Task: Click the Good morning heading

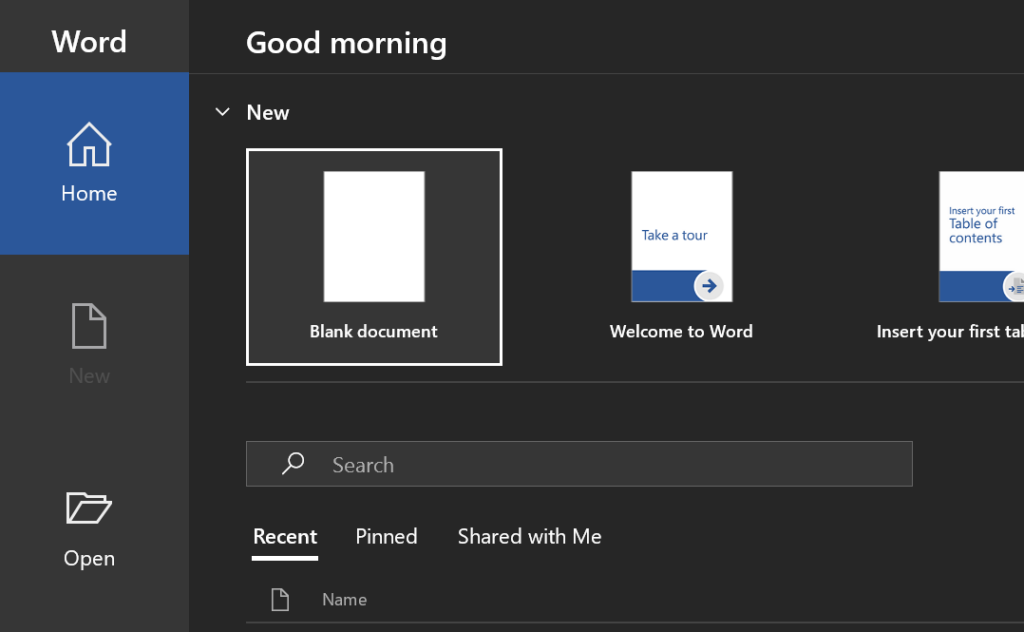Action: point(346,43)
